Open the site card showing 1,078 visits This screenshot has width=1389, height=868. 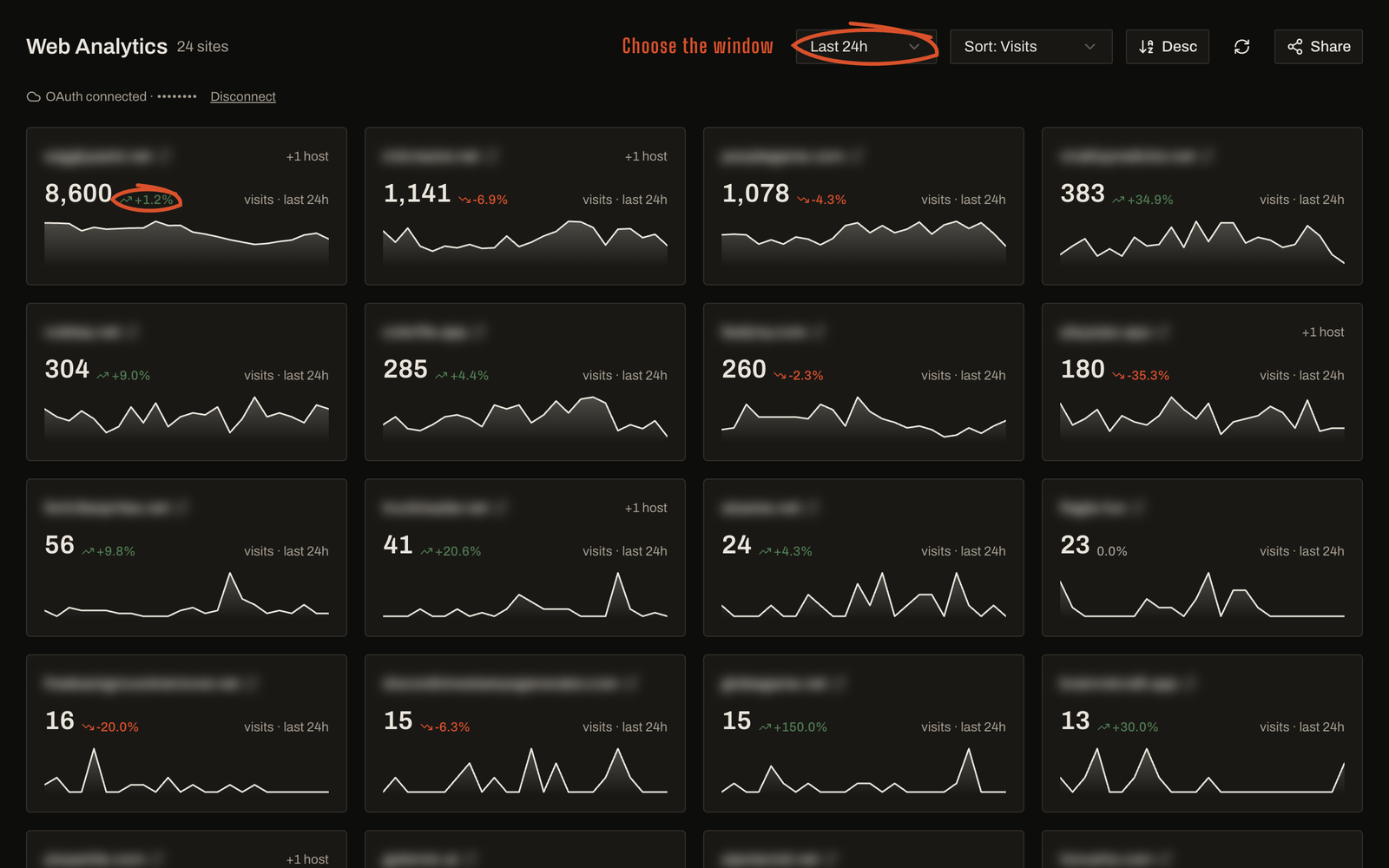864,207
